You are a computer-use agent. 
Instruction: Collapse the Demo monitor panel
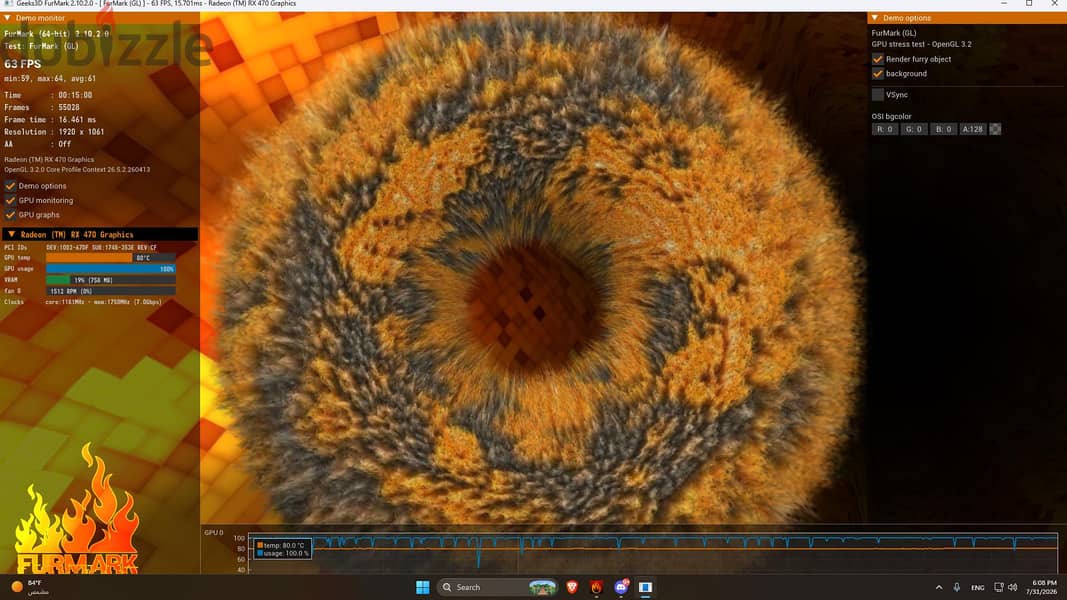point(7,18)
